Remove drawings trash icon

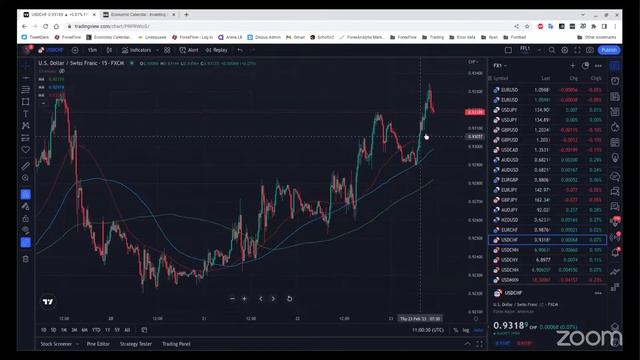pos(26,259)
